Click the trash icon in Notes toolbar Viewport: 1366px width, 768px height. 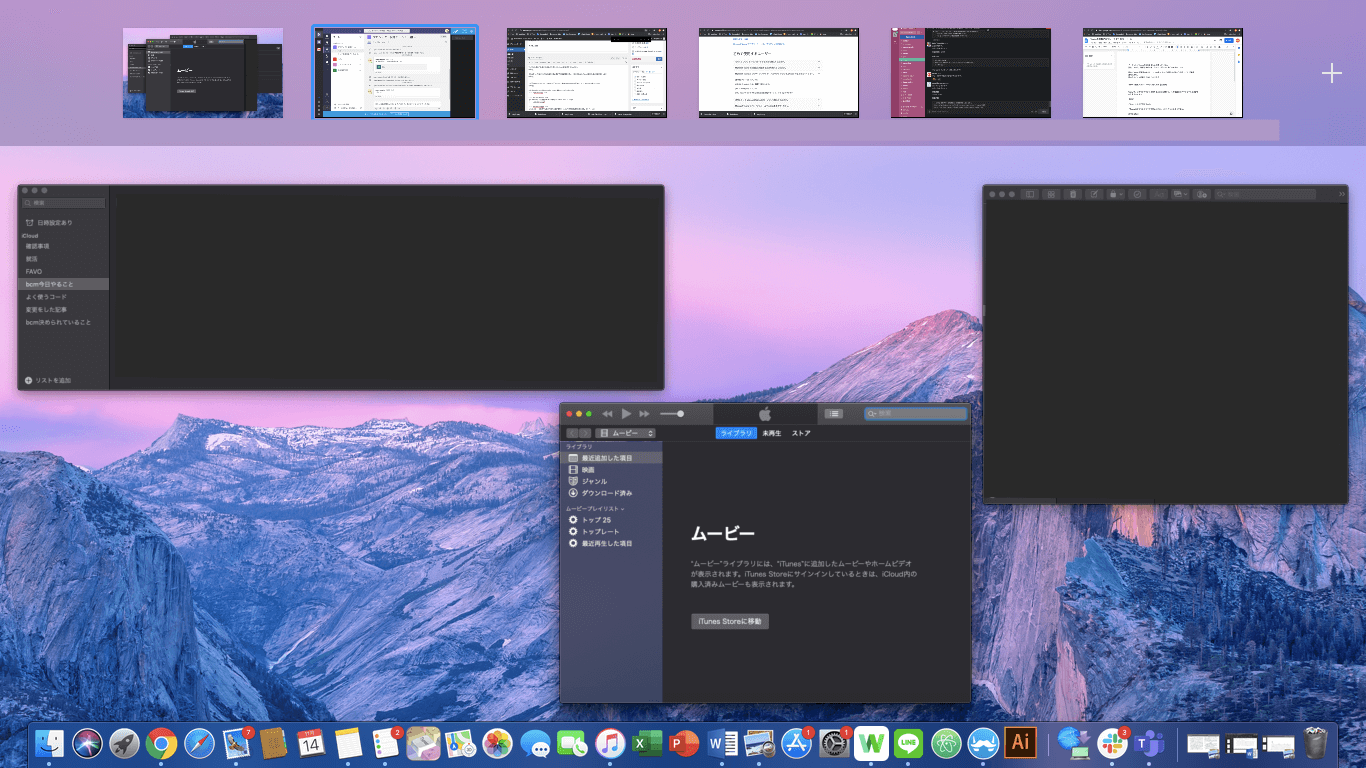click(1073, 194)
